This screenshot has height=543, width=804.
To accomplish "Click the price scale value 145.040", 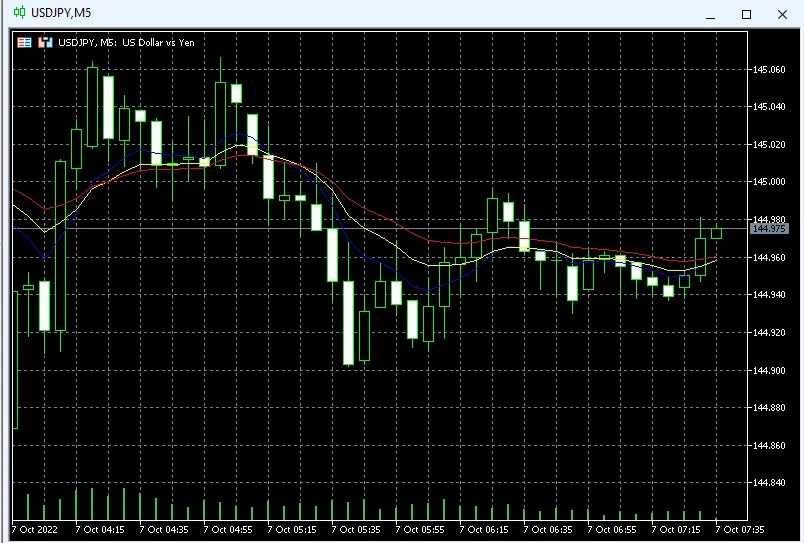I will 769,107.
